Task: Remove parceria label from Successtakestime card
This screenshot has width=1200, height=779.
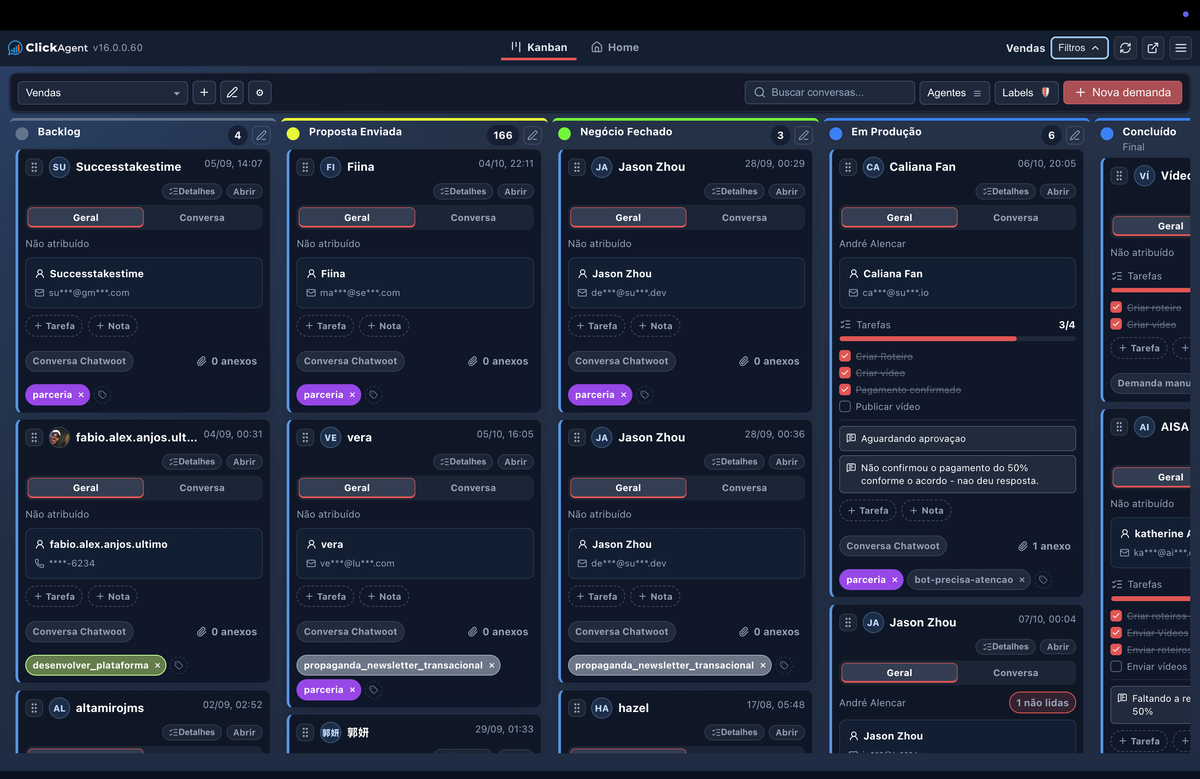Action: point(81,395)
